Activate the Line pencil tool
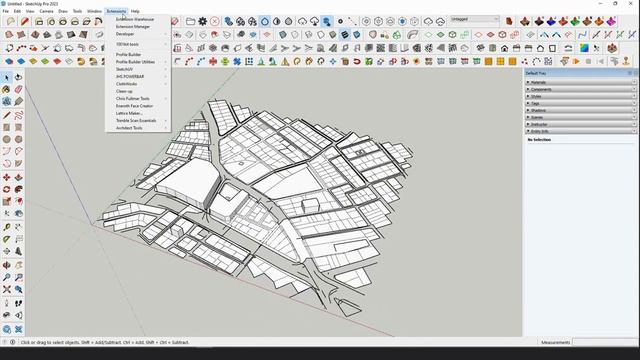Viewport: 640px width, 360px height. [7, 116]
